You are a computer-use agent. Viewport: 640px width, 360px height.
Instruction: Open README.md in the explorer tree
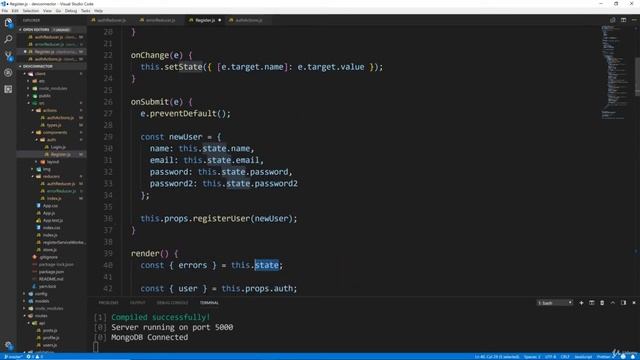click(51, 279)
